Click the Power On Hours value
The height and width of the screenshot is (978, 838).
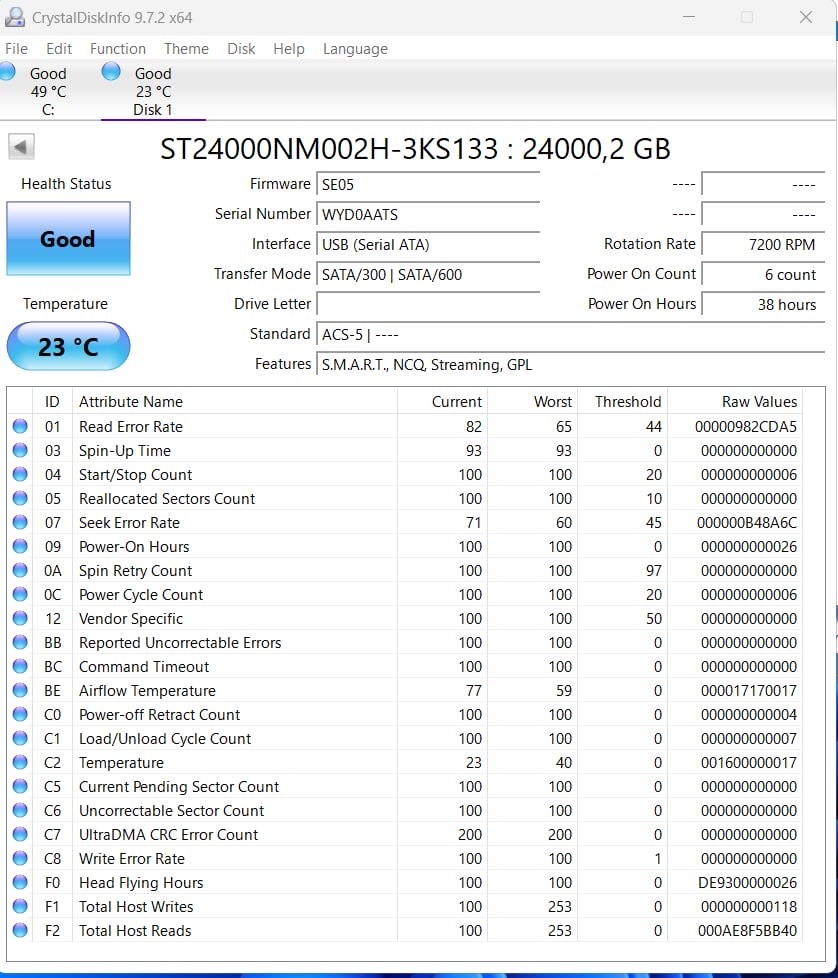[x=763, y=304]
